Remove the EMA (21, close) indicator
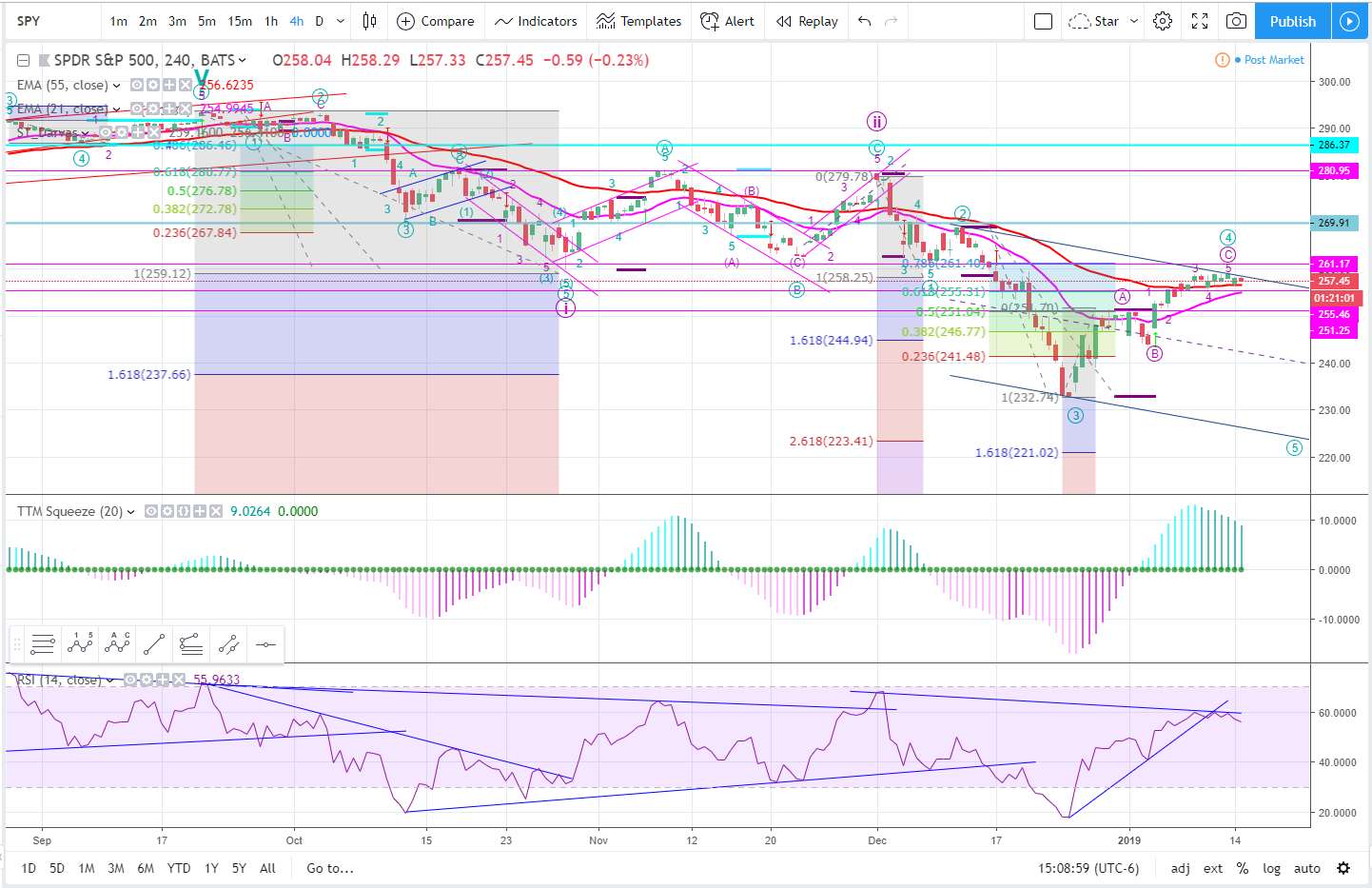1372x888 pixels. point(186,109)
